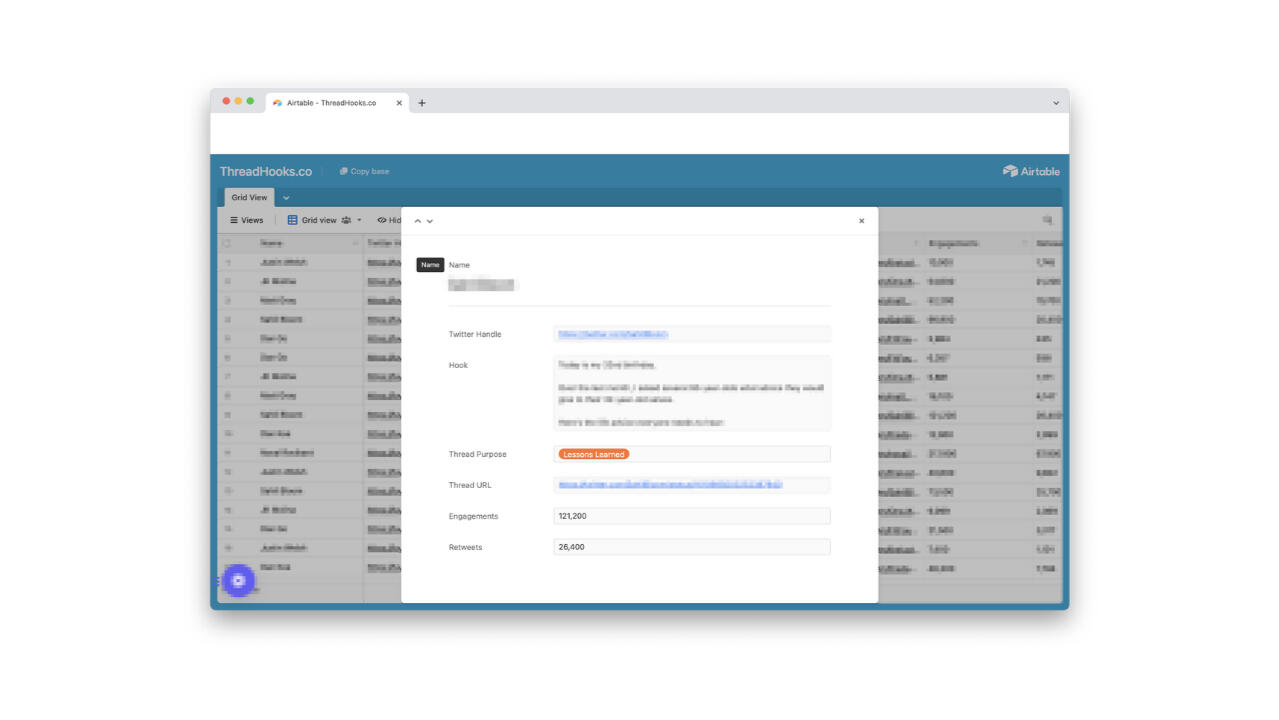Open the Thread URL link

pos(670,485)
